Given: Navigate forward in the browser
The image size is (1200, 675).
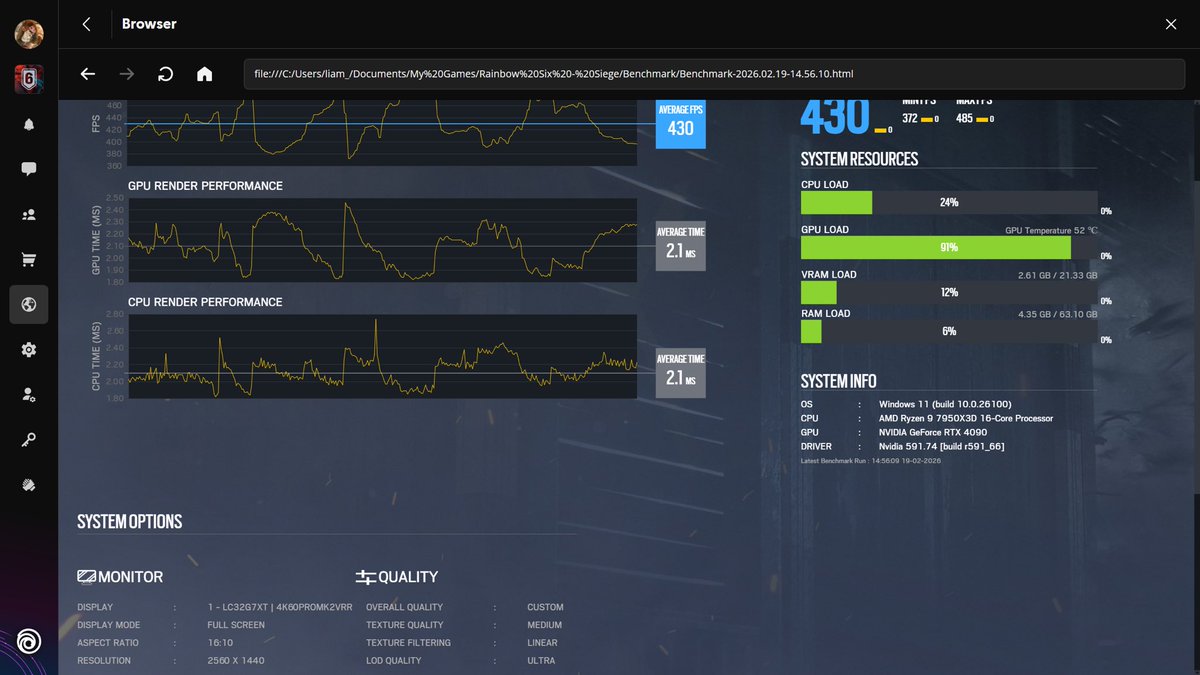Looking at the screenshot, I should coord(127,74).
